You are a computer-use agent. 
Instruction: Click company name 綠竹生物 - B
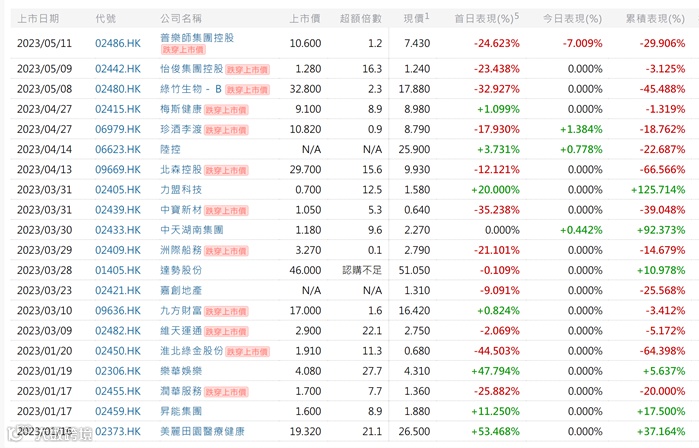(x=191, y=89)
